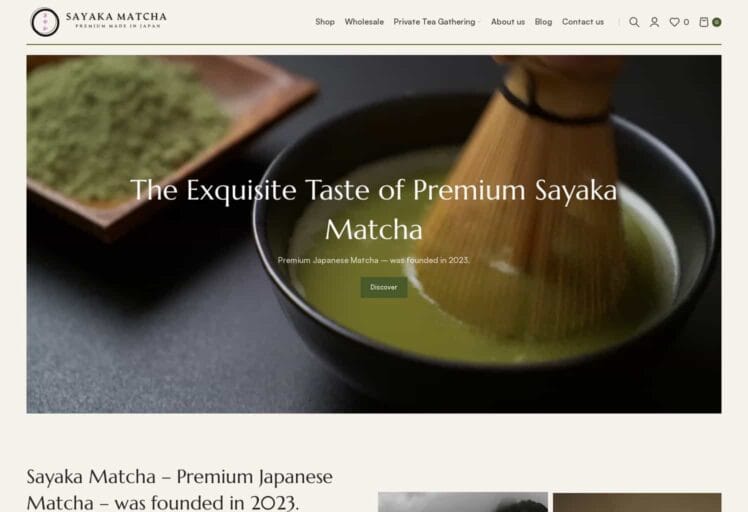Screen dimensions: 748x512
Task: Open the shopping cart bag icon
Action: 704,22
